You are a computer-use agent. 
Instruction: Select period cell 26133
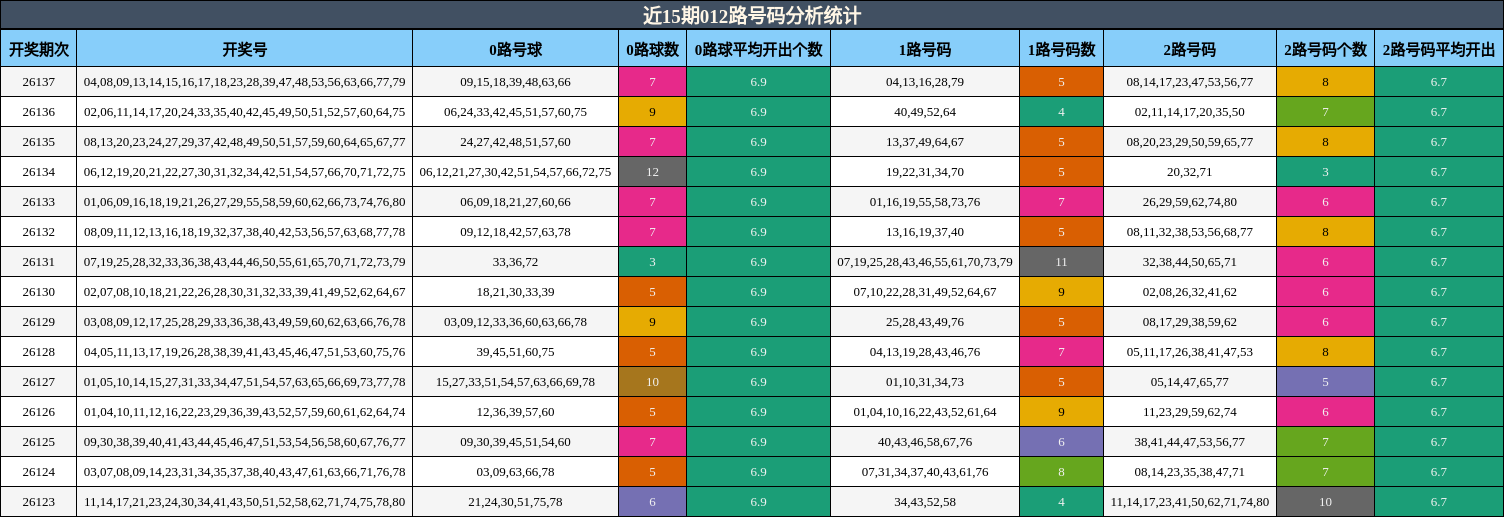click(39, 202)
